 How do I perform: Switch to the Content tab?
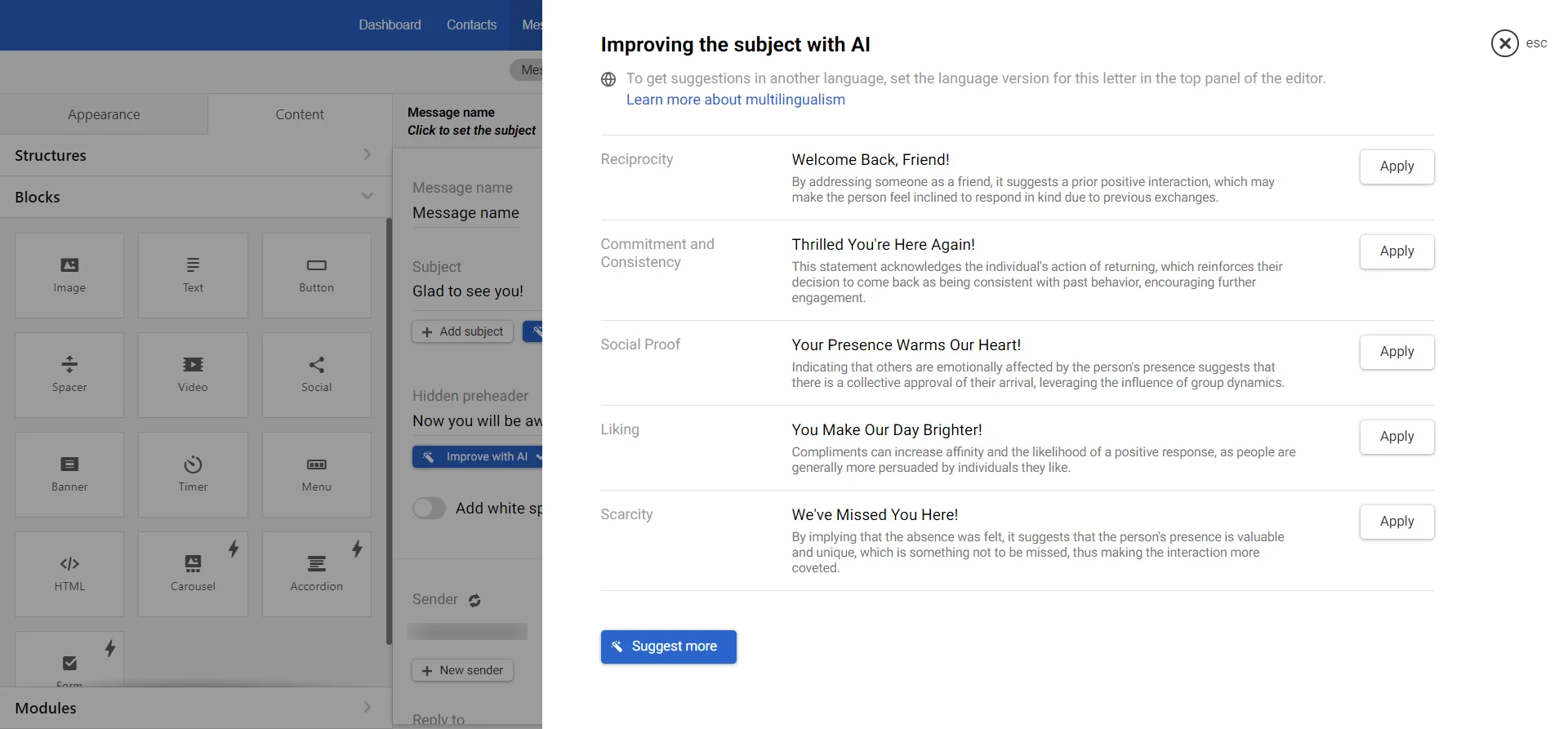(x=300, y=114)
